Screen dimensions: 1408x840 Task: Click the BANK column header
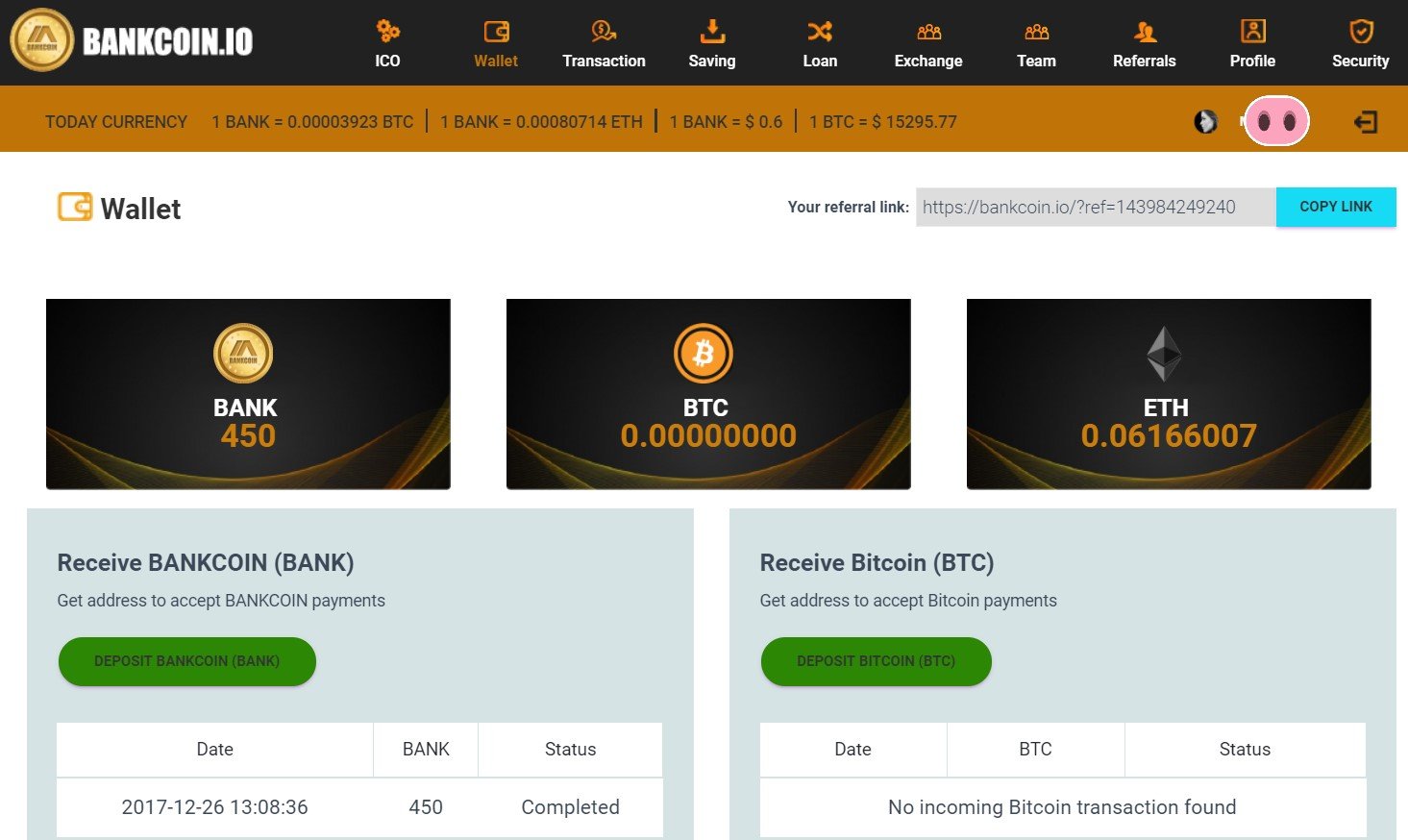[x=426, y=750]
